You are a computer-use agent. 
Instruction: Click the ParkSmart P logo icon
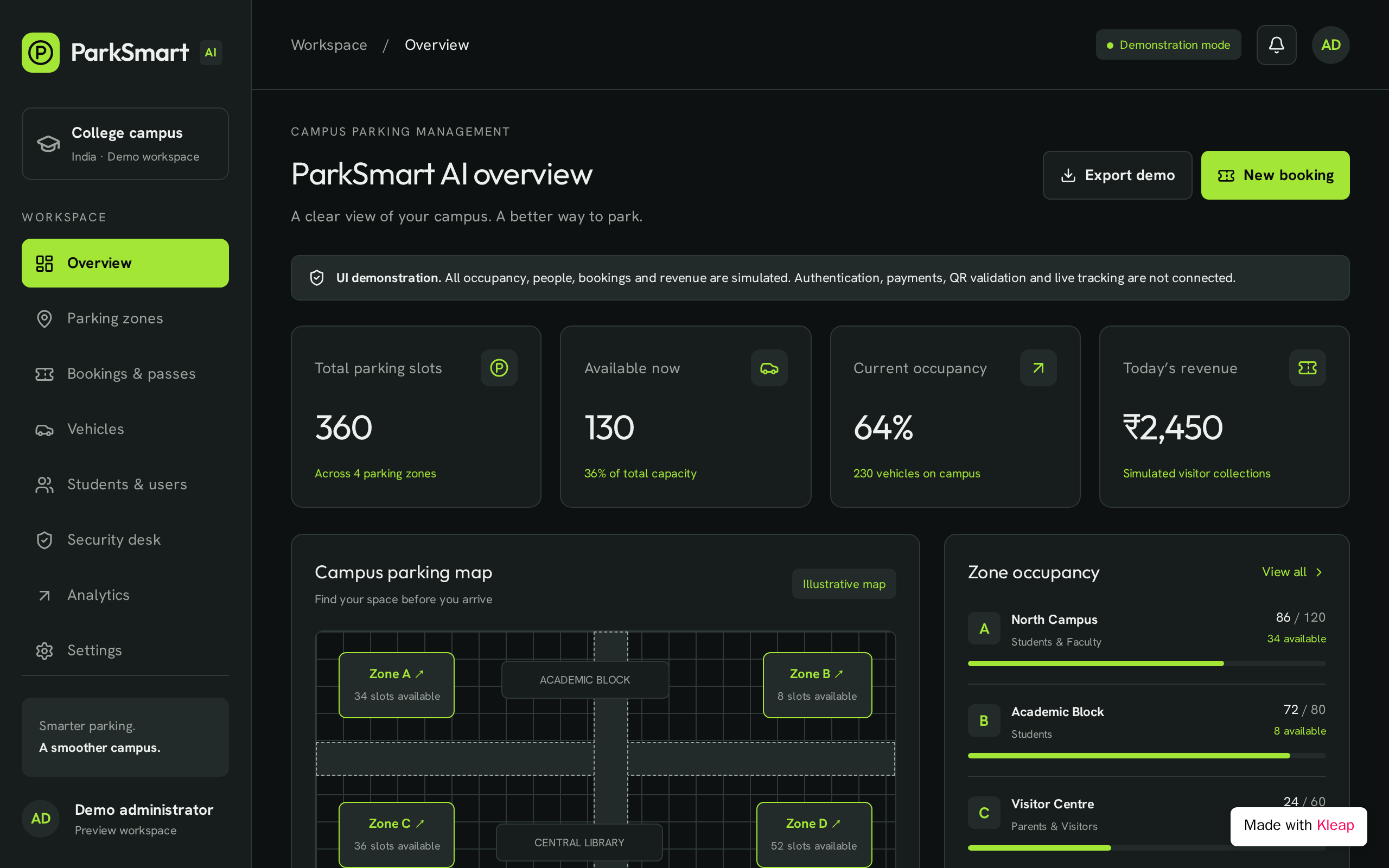pyautogui.click(x=40, y=52)
